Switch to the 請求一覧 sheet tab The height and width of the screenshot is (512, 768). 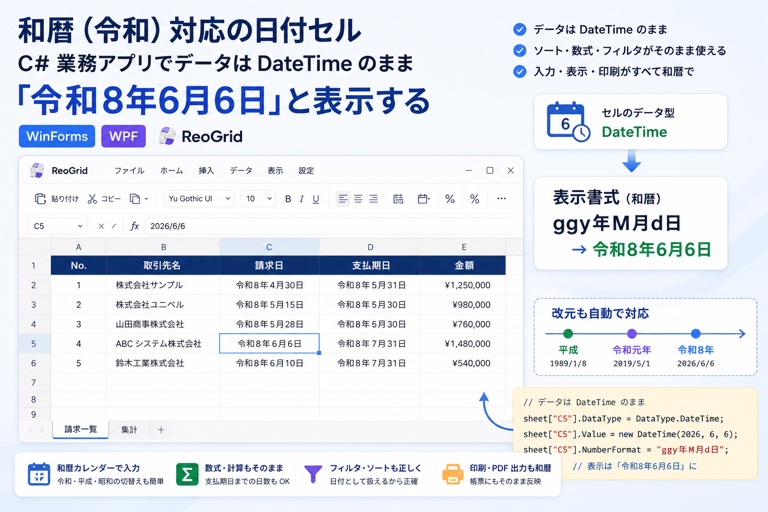[x=80, y=430]
